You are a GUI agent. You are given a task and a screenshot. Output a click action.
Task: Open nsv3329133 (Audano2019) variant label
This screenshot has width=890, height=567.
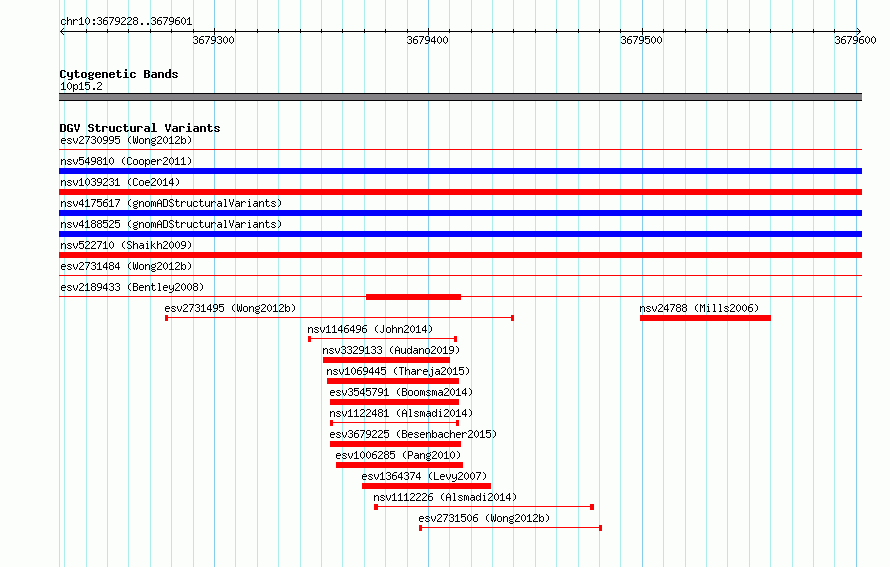391,350
